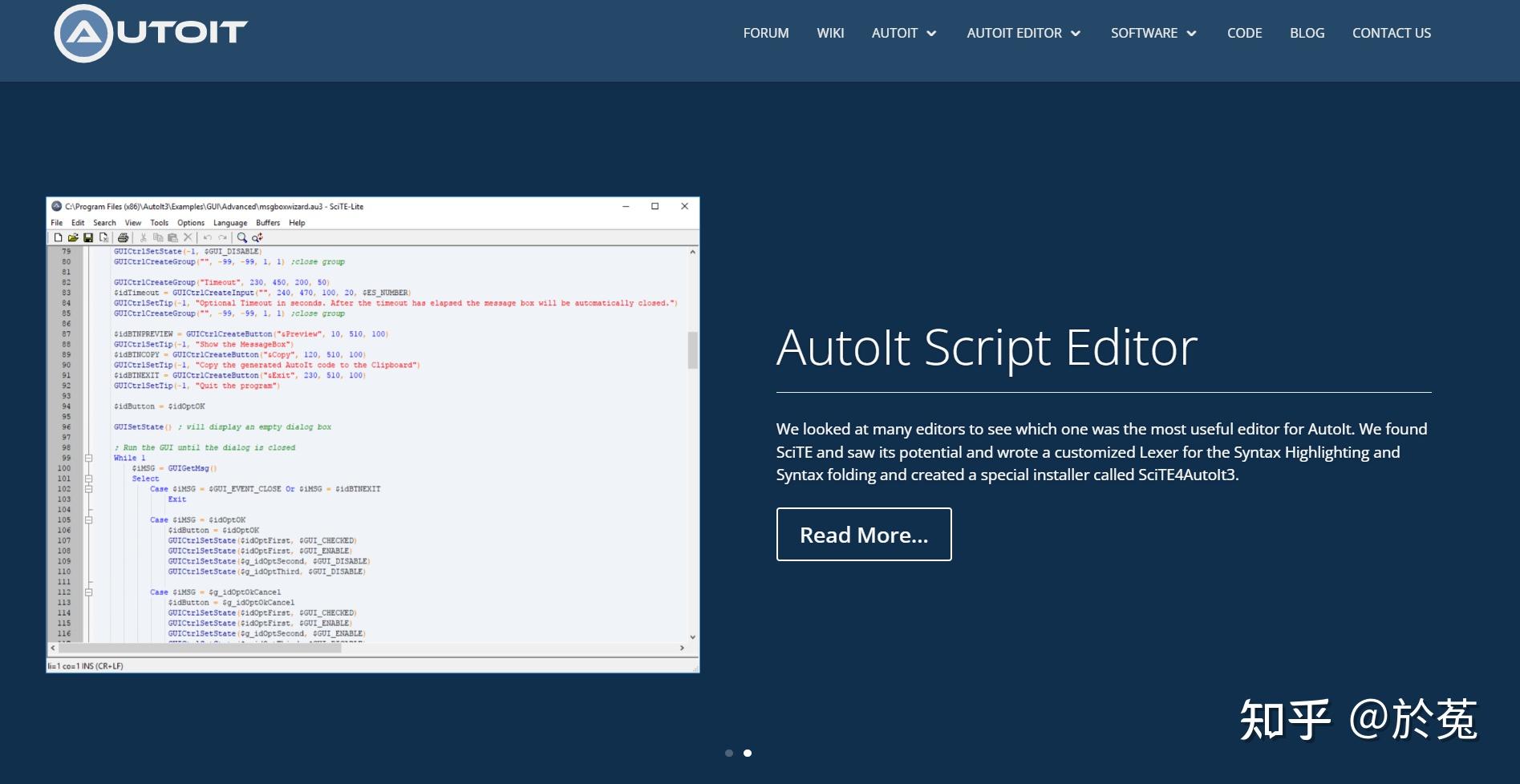This screenshot has width=1520, height=784.
Task: Collapse the fold marker at line 112 Case
Action: (89, 592)
